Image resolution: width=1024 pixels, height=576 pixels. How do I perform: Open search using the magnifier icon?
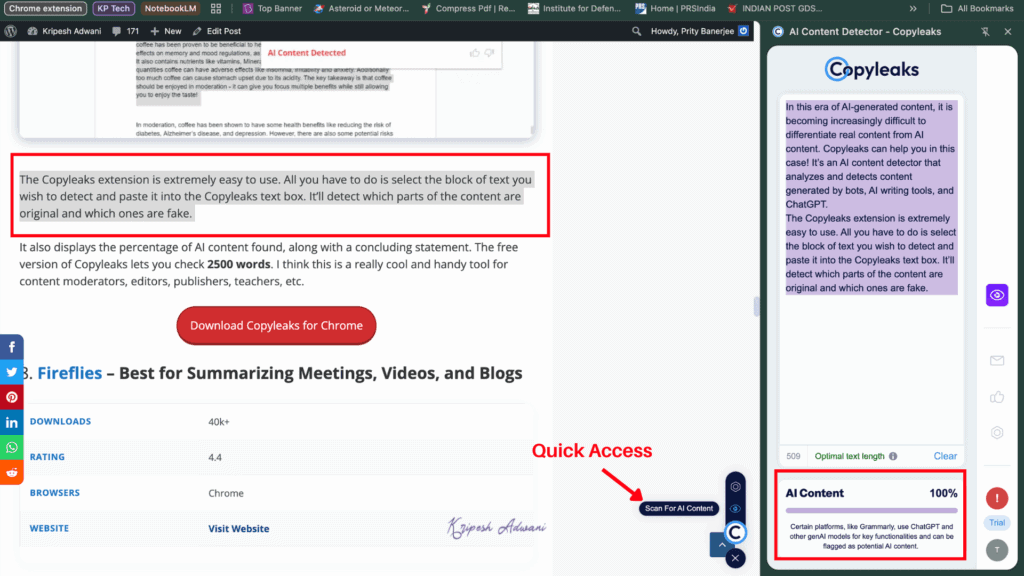click(636, 31)
